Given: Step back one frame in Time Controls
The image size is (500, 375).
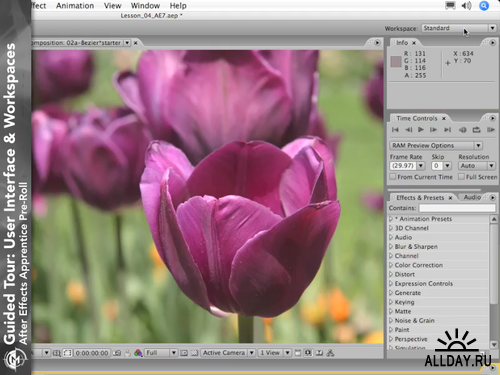Looking at the screenshot, I should pos(408,130).
